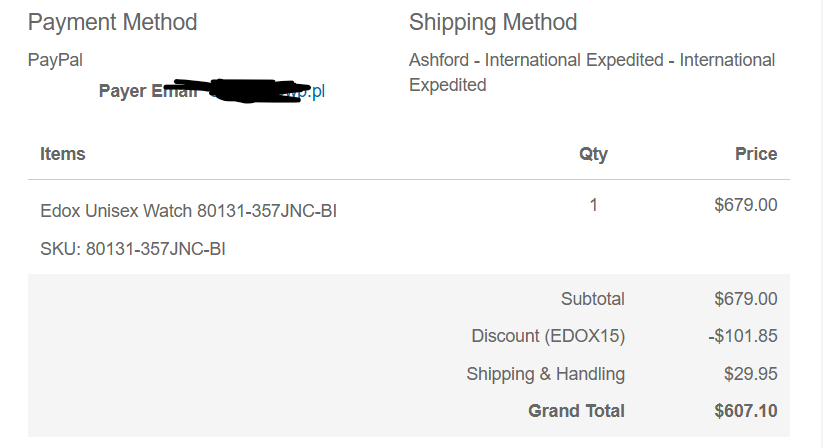Select the -$101.85 discount amount
The width and height of the screenshot is (823, 448).
click(743, 337)
